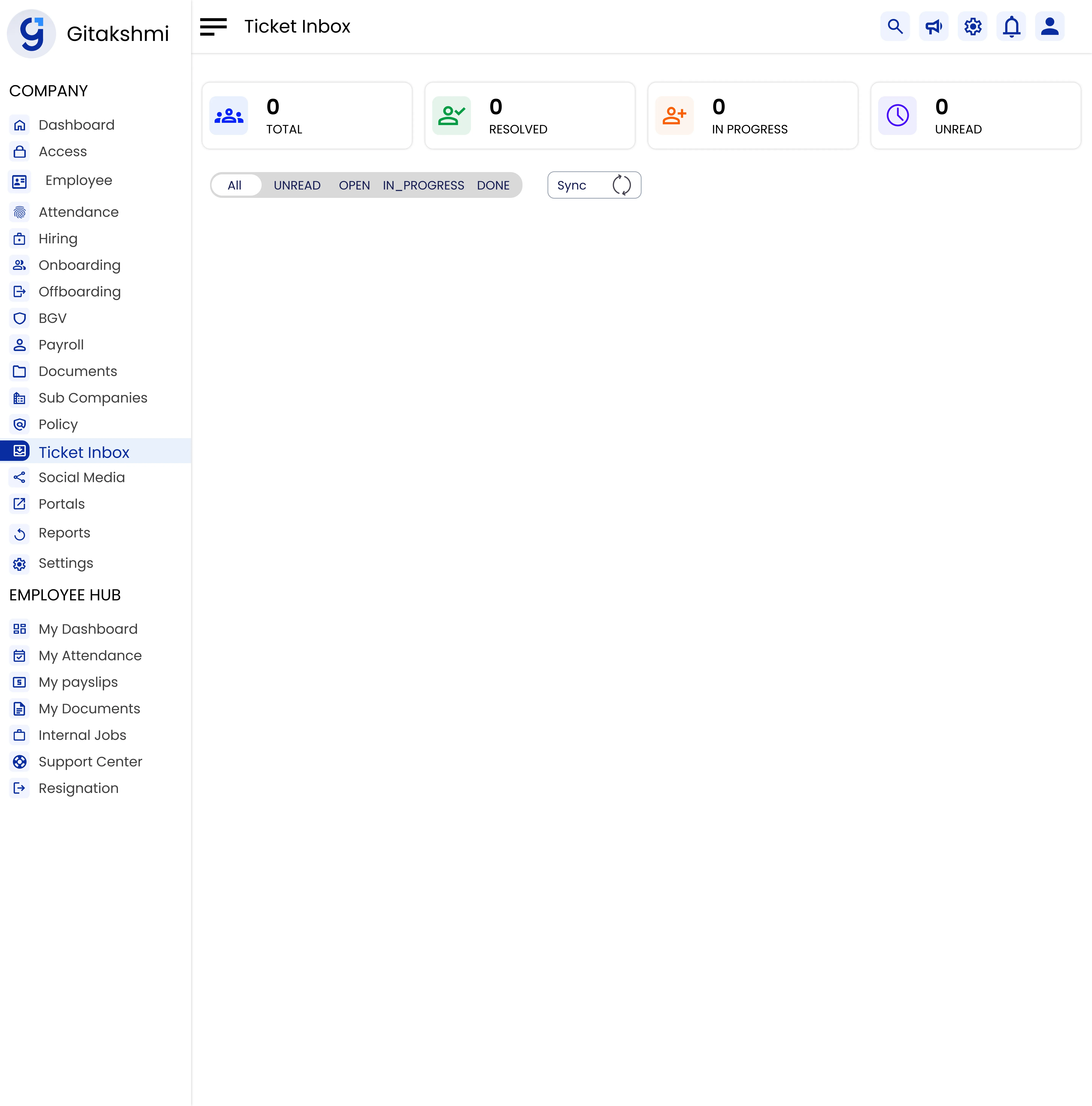The image size is (1092, 1106).
Task: Open My Dashboard
Action: pos(88,629)
